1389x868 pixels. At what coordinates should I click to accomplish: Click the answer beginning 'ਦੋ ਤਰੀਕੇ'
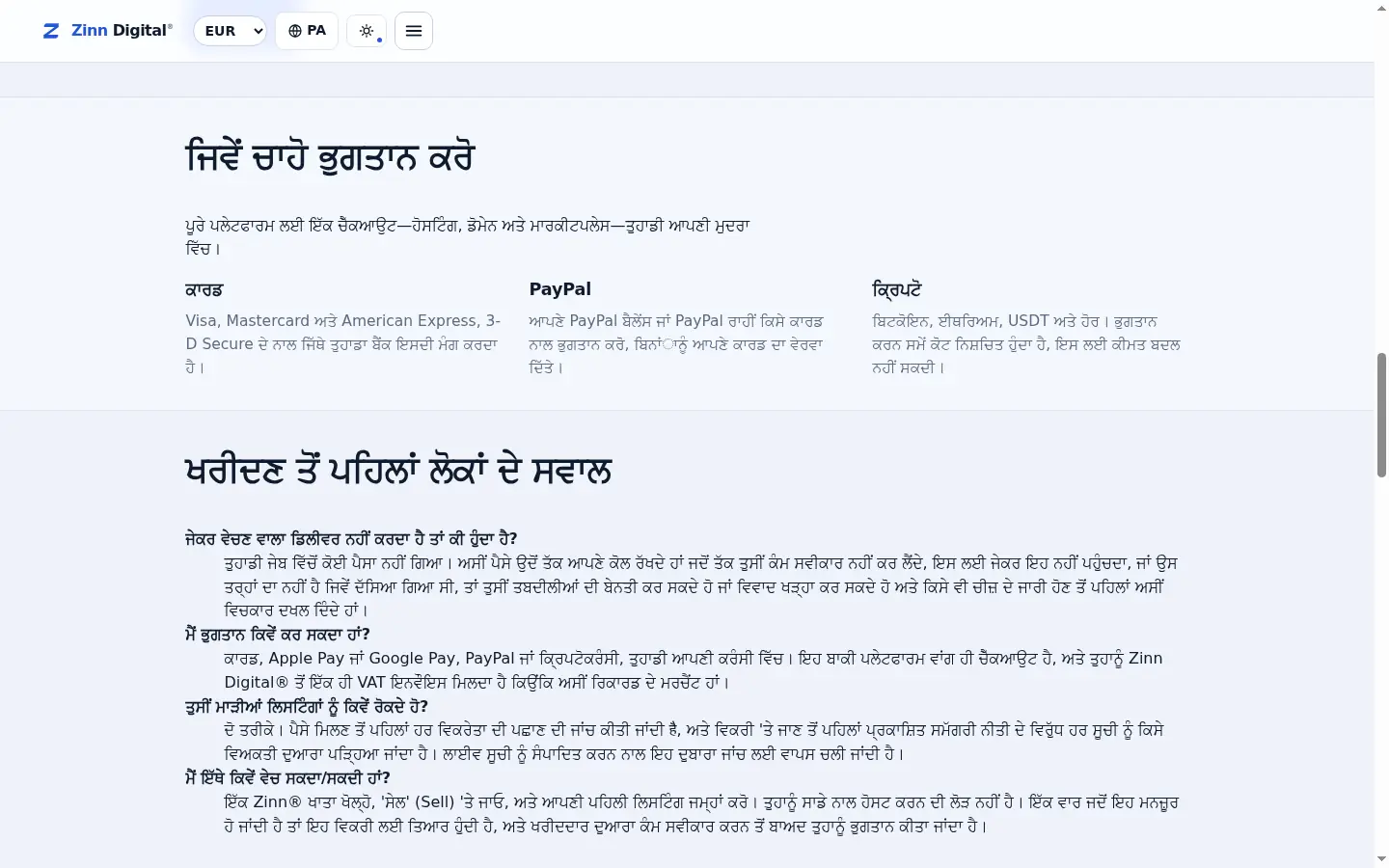694,743
